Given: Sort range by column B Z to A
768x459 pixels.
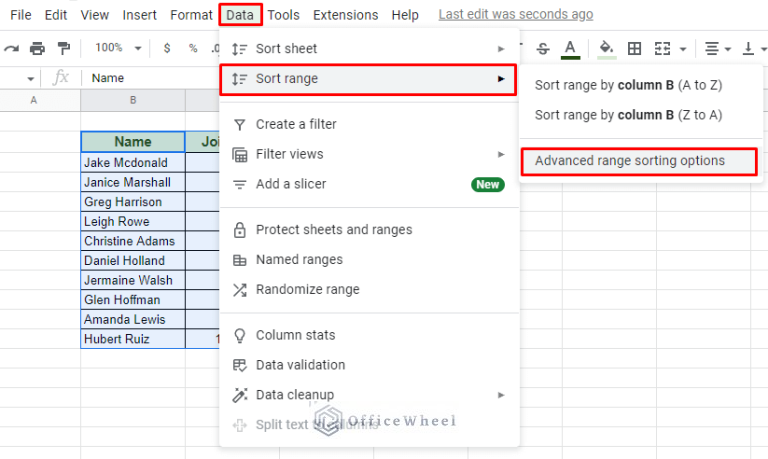Looking at the screenshot, I should click(641, 115).
